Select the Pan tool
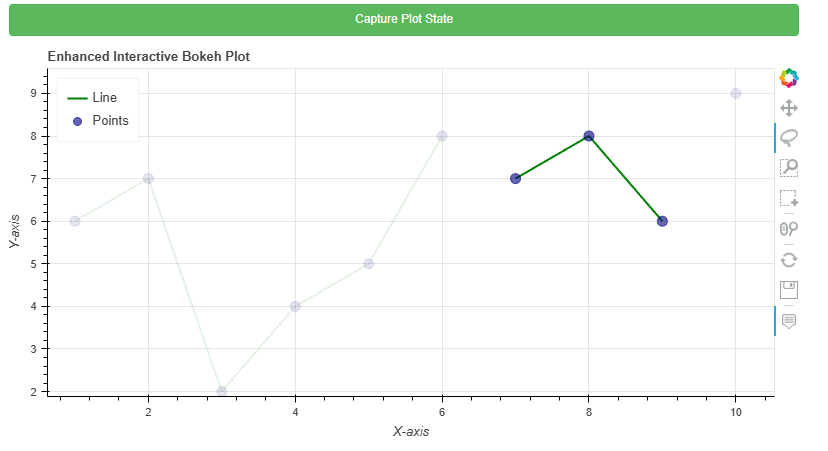 (x=788, y=107)
